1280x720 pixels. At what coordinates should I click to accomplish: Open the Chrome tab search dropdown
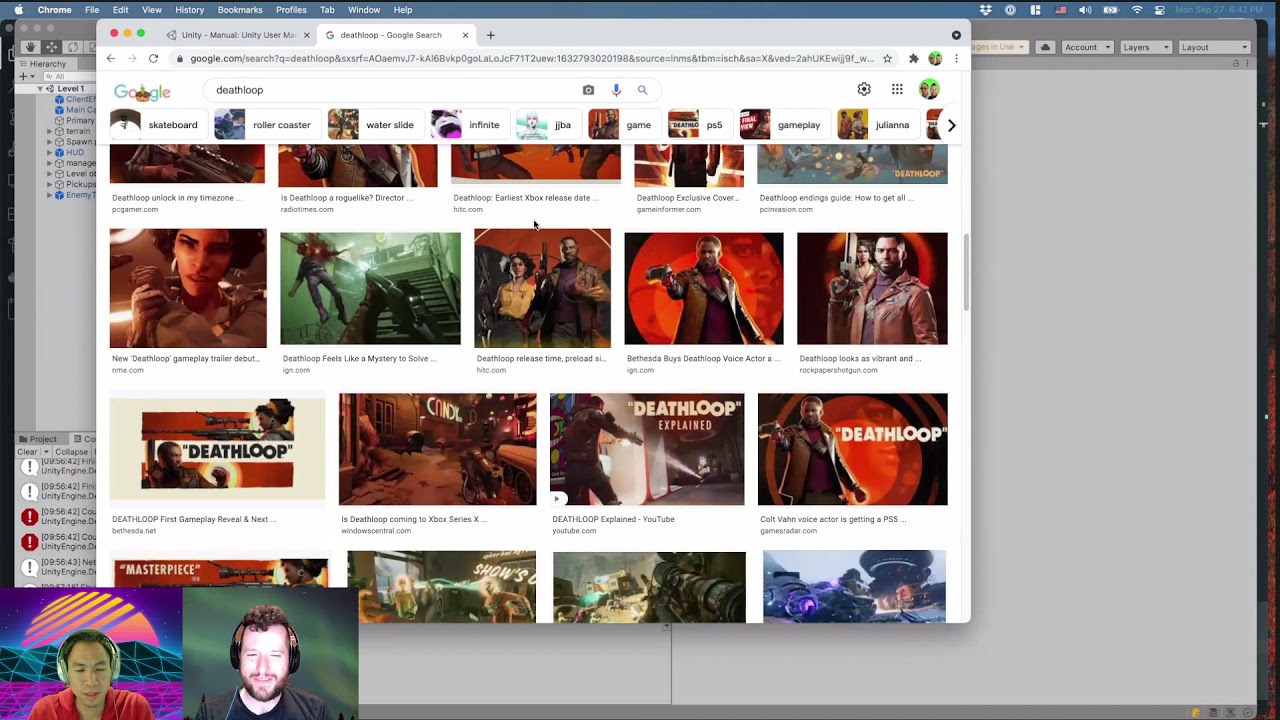956,35
